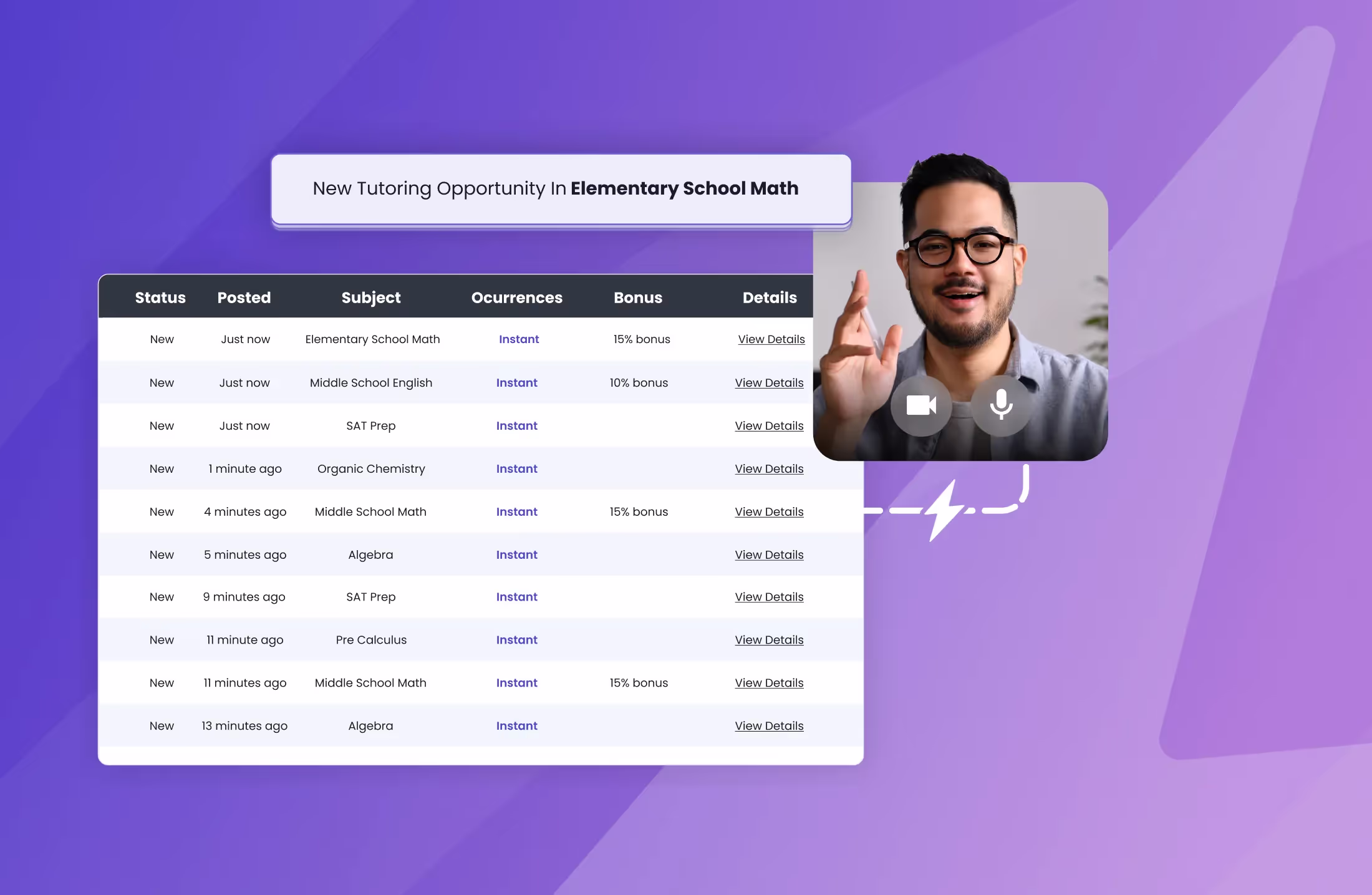This screenshot has width=1372, height=895.
Task: Click Instant on the Middle School Math row
Action: coord(516,511)
